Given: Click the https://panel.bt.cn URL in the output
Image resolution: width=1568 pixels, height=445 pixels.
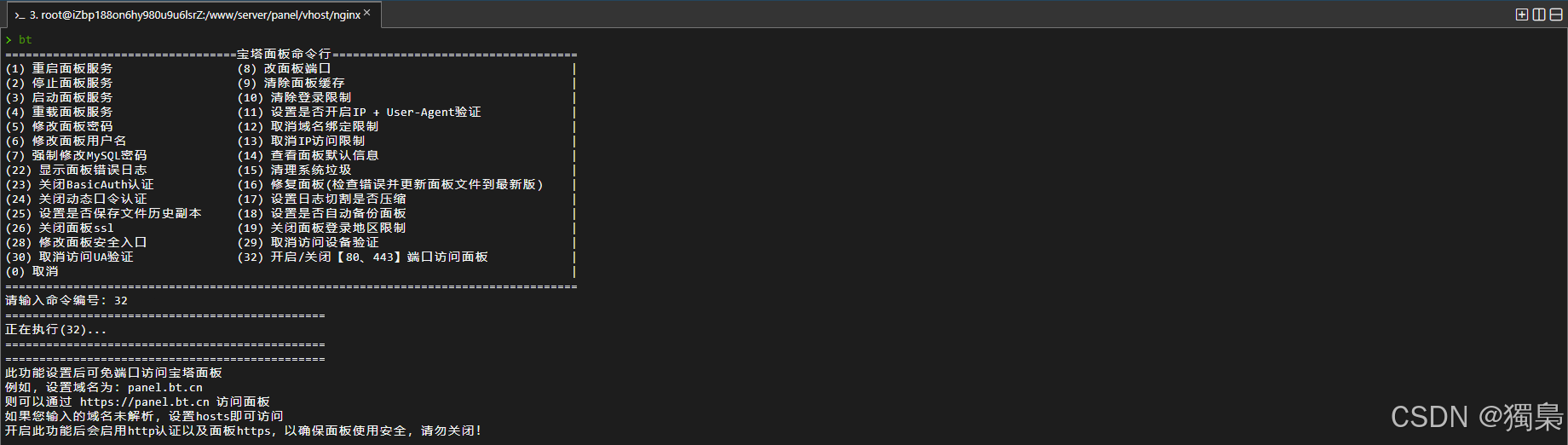Looking at the screenshot, I should (x=144, y=402).
